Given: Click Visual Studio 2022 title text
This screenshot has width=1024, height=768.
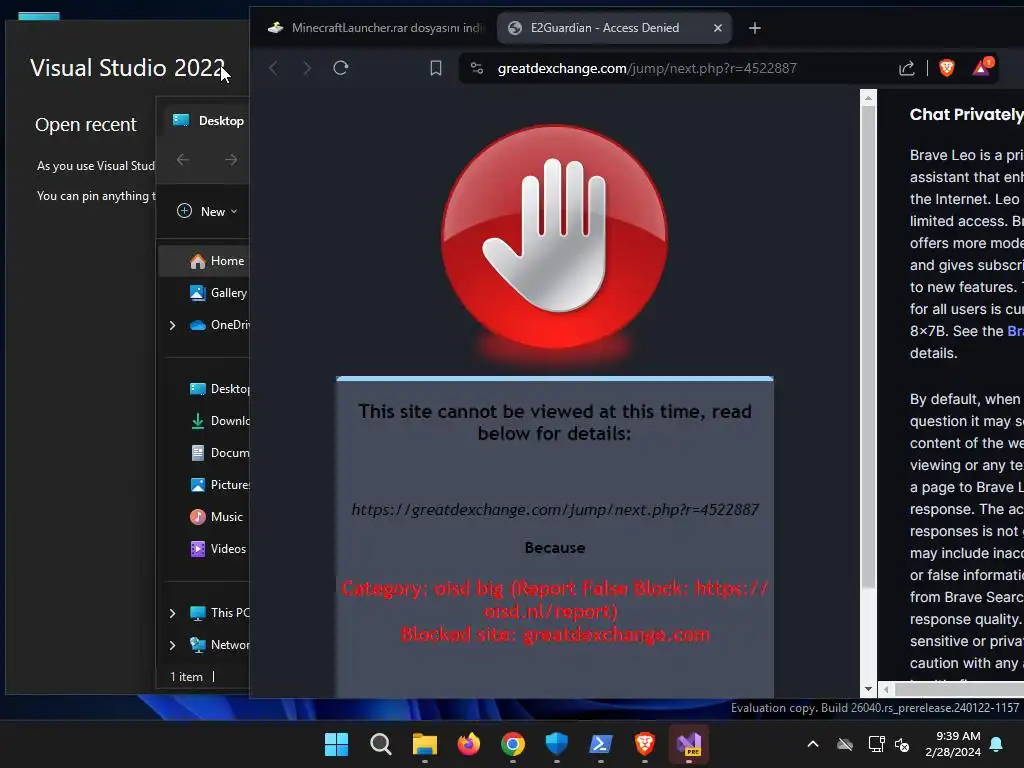Looking at the screenshot, I should point(127,68).
